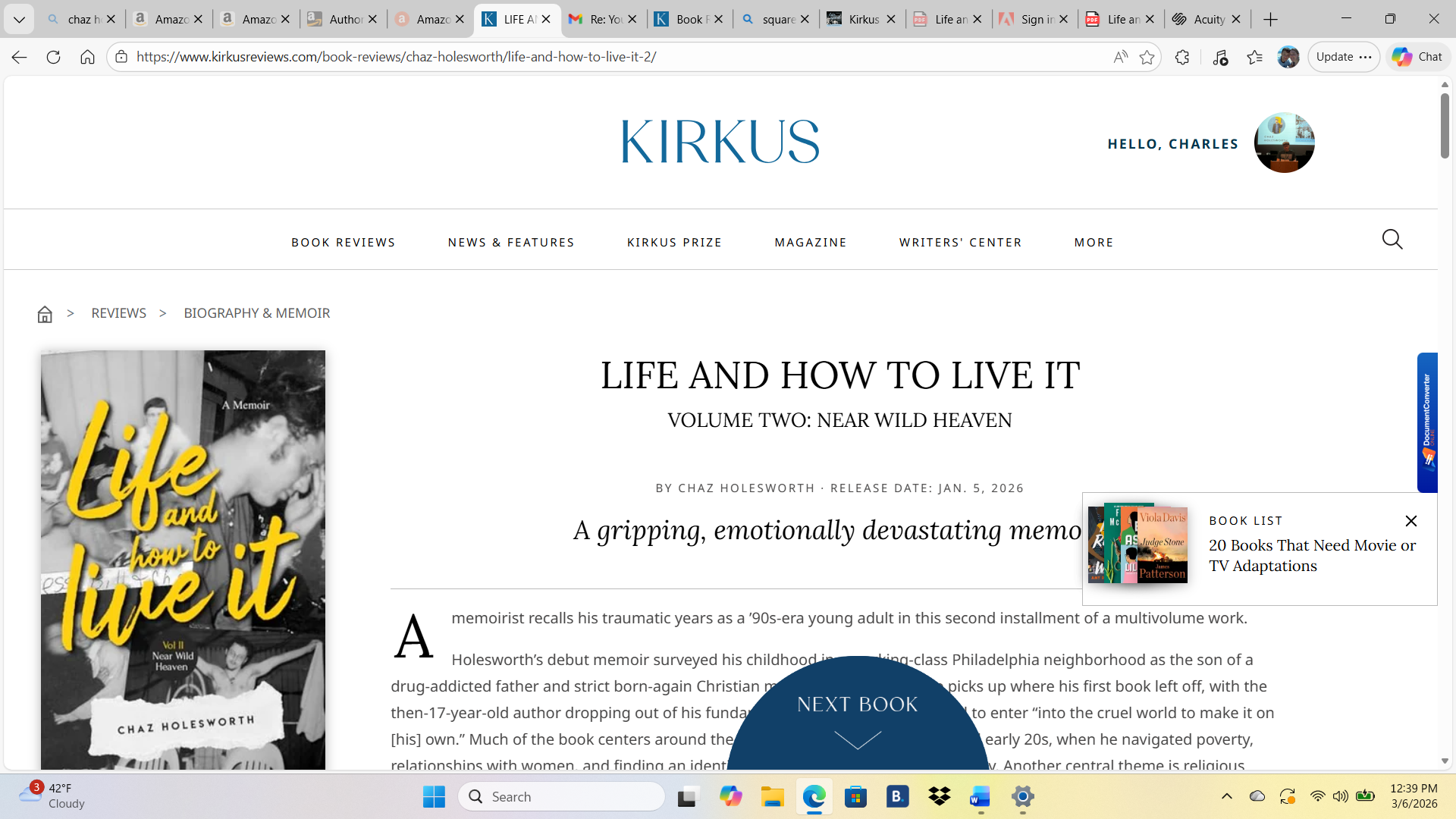Click the home breadcrumb icon

coord(45,313)
